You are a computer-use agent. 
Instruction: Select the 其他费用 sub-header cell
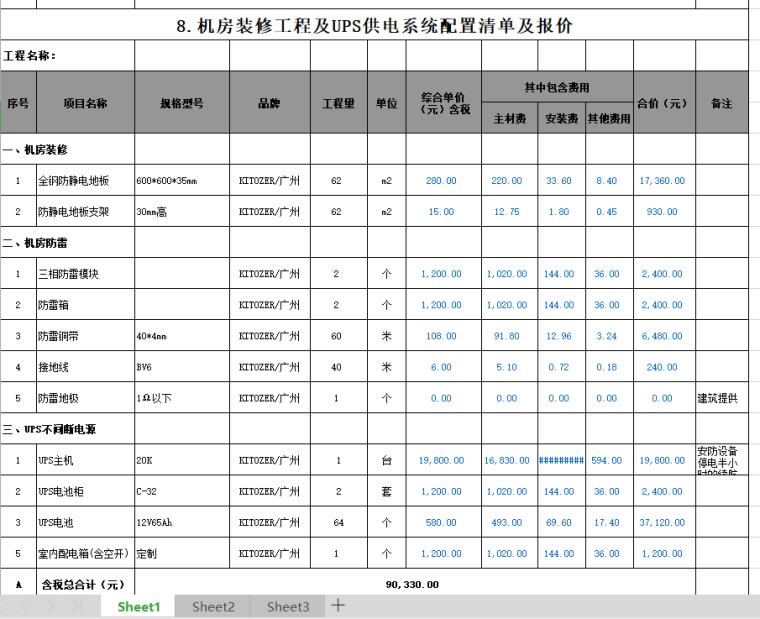coord(608,119)
